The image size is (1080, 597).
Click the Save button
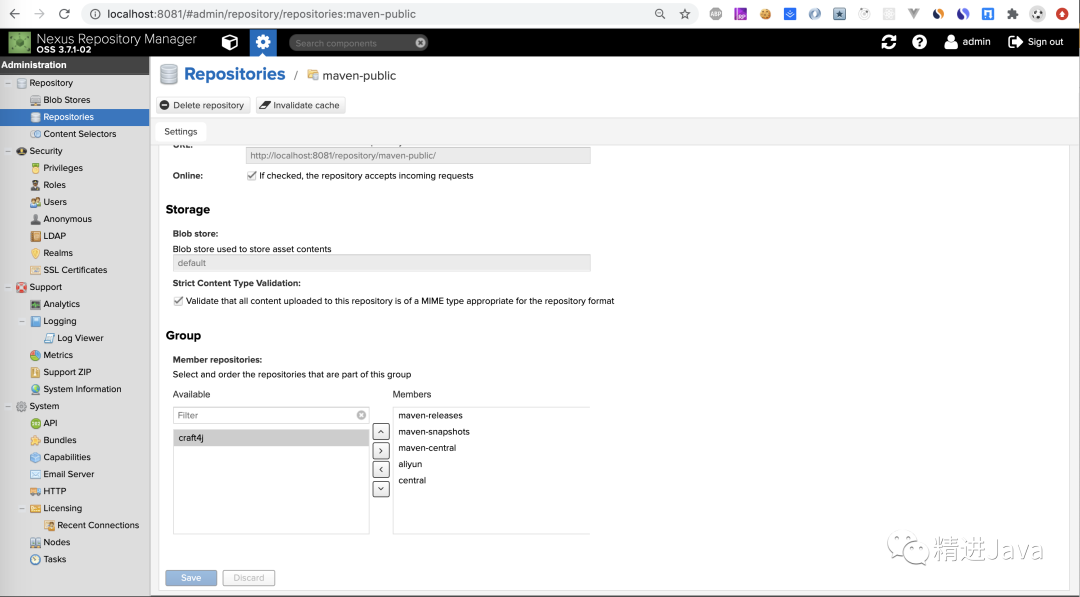[191, 578]
